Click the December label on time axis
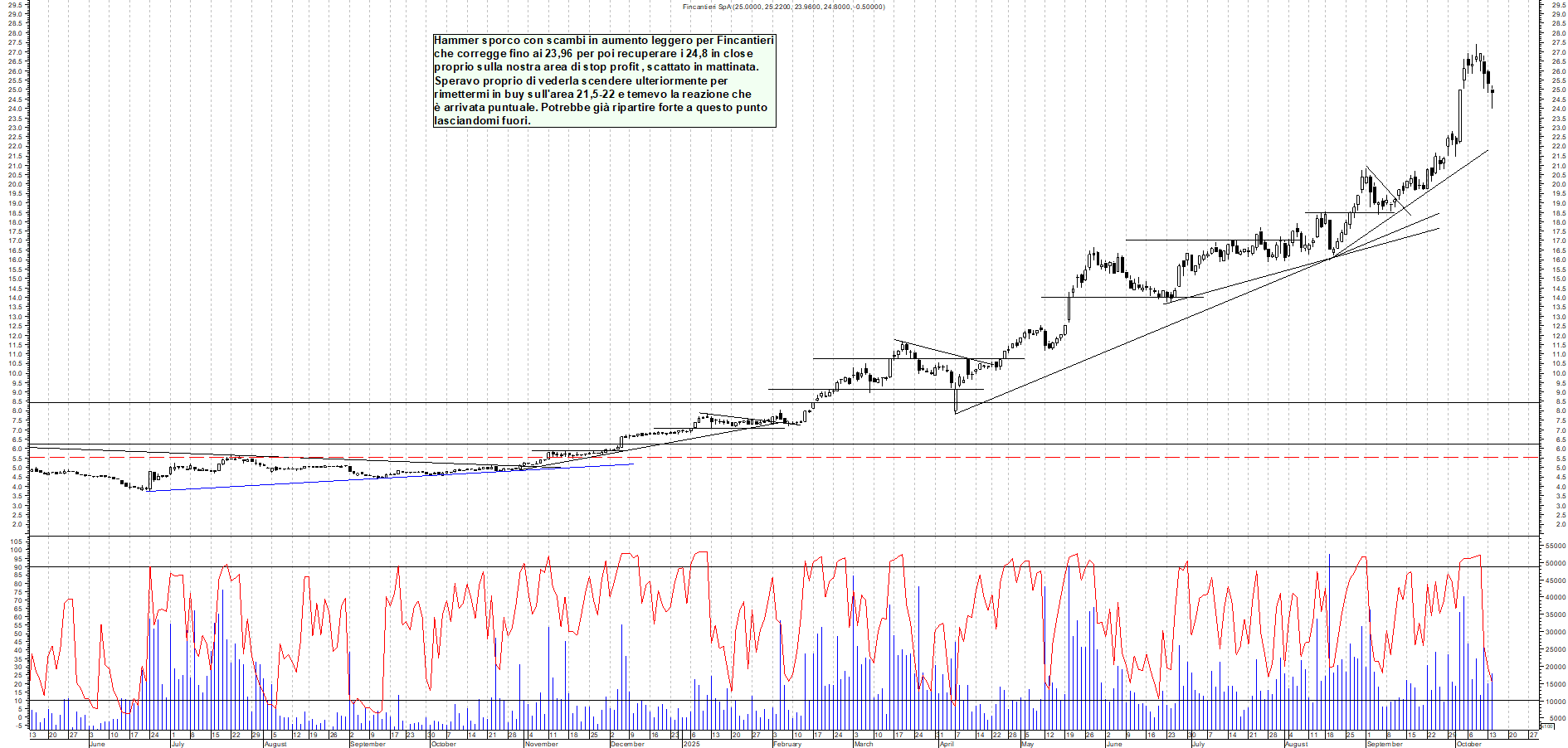1568x748 pixels. [626, 744]
